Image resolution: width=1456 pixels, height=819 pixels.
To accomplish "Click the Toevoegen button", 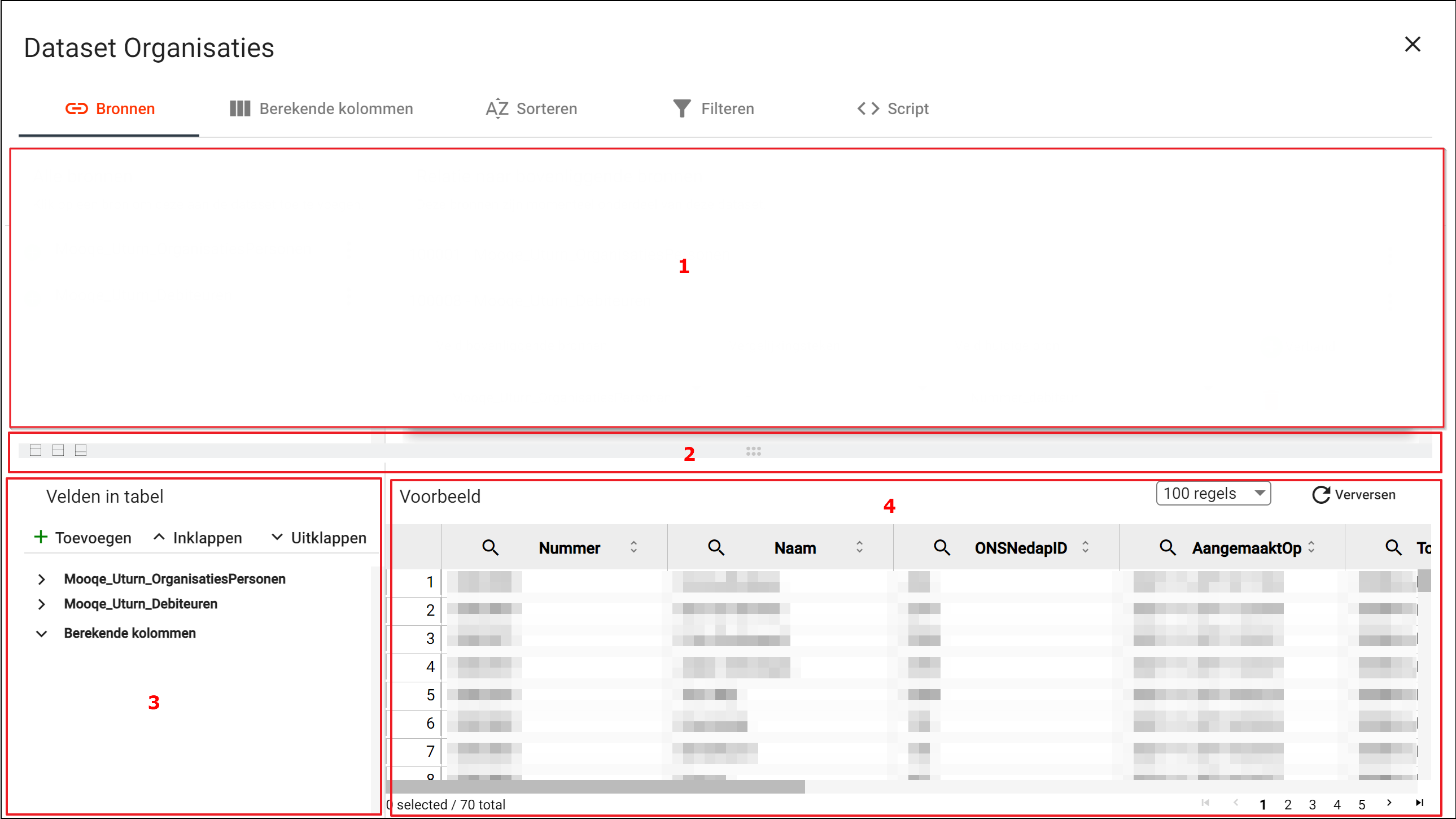I will point(83,538).
